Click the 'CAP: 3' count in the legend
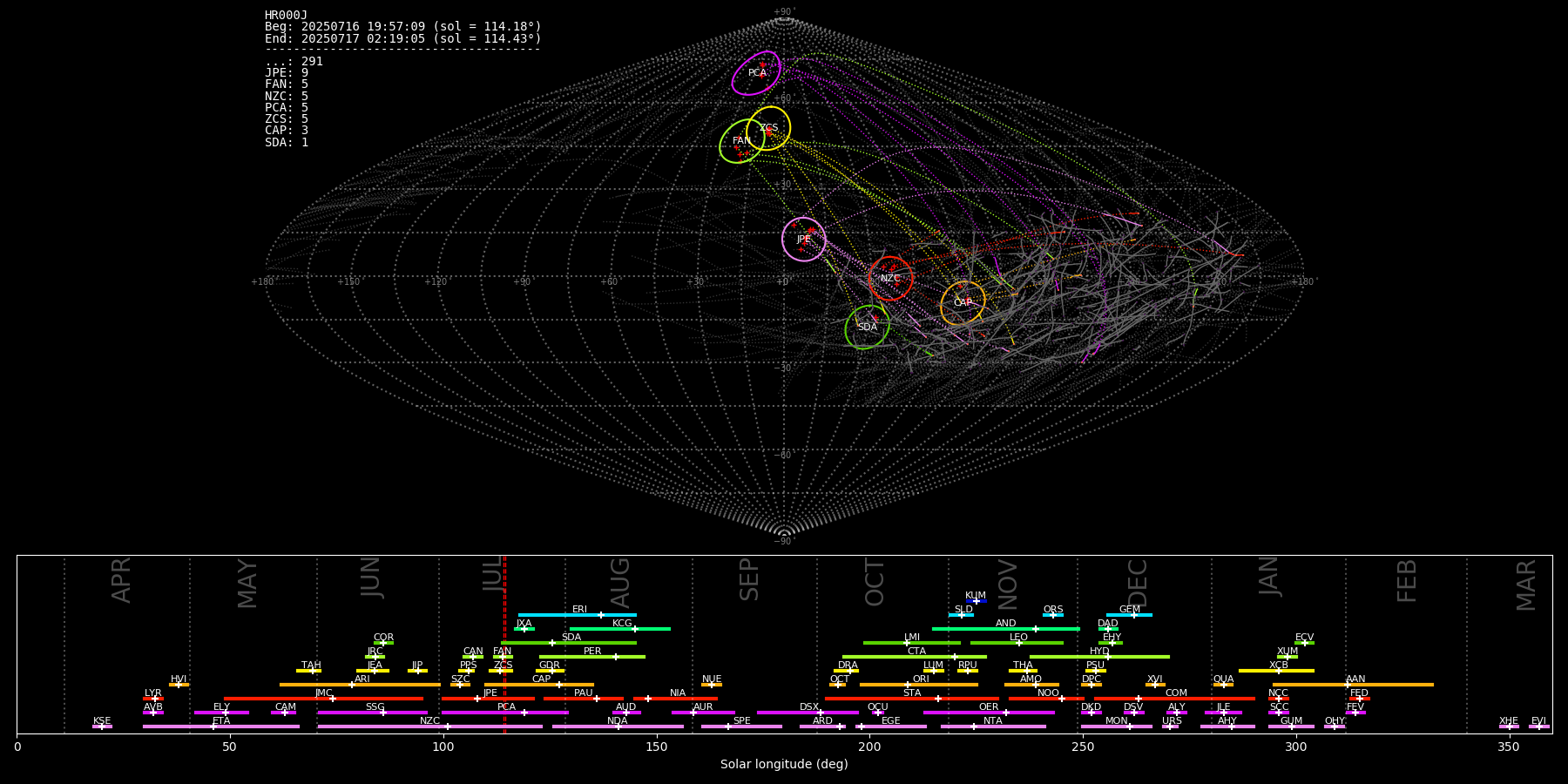 [x=287, y=131]
